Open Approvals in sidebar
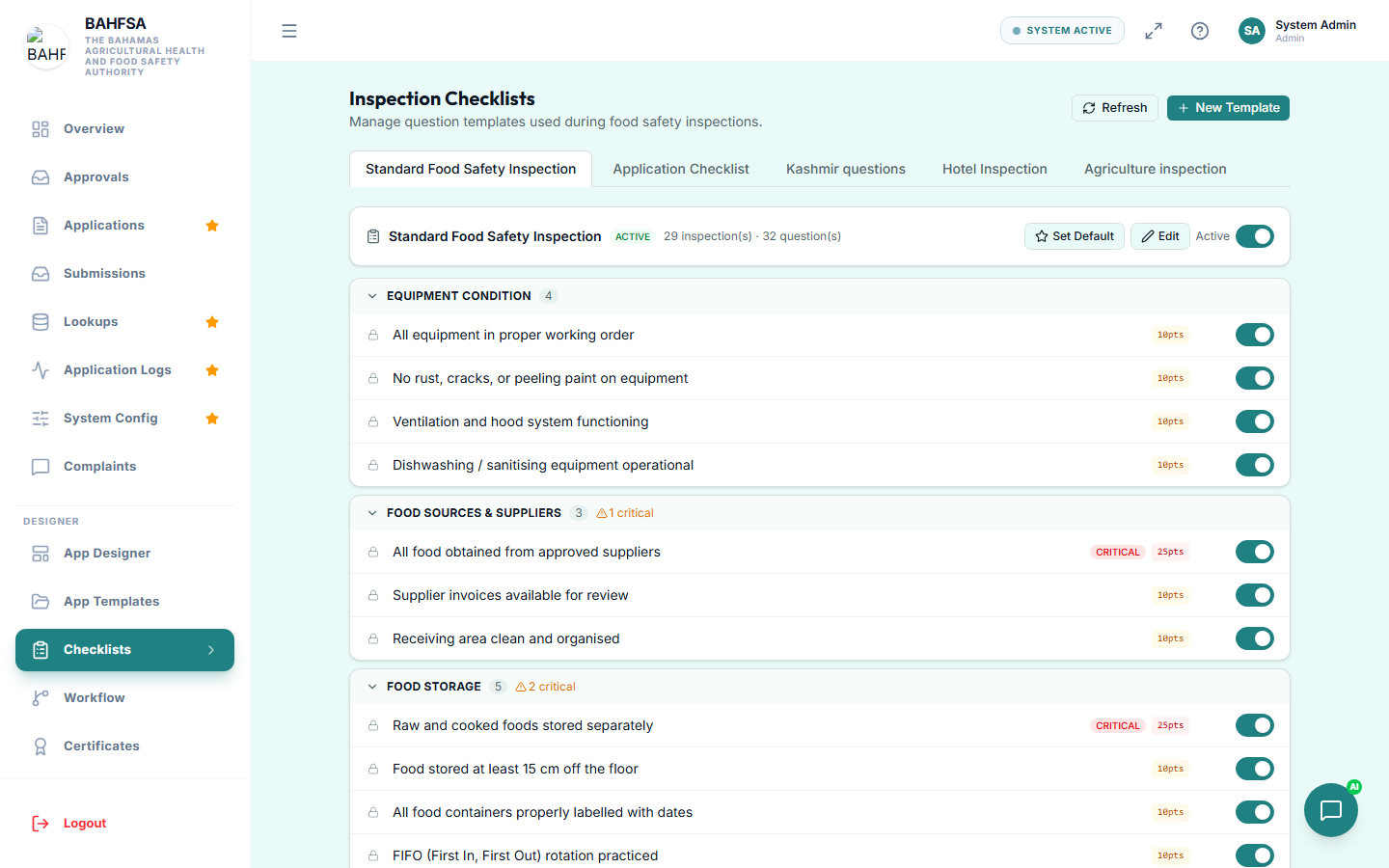Screen dimensions: 1389x868 [x=124, y=177]
